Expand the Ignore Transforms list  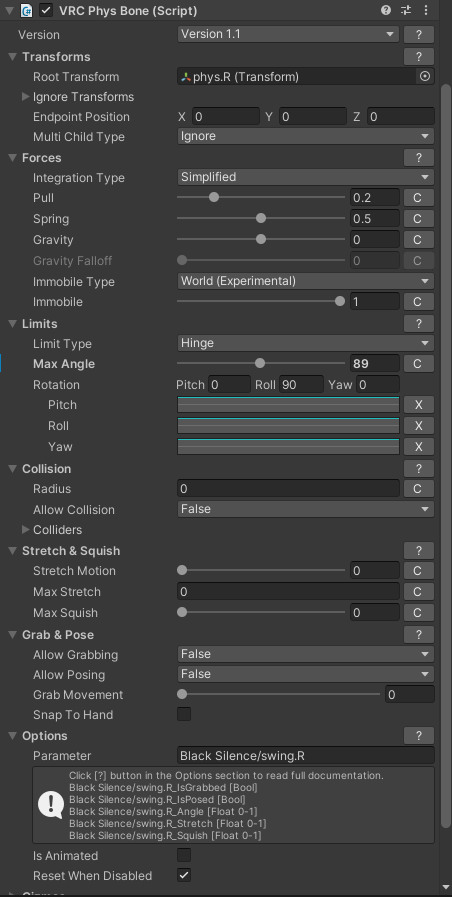click(25, 97)
